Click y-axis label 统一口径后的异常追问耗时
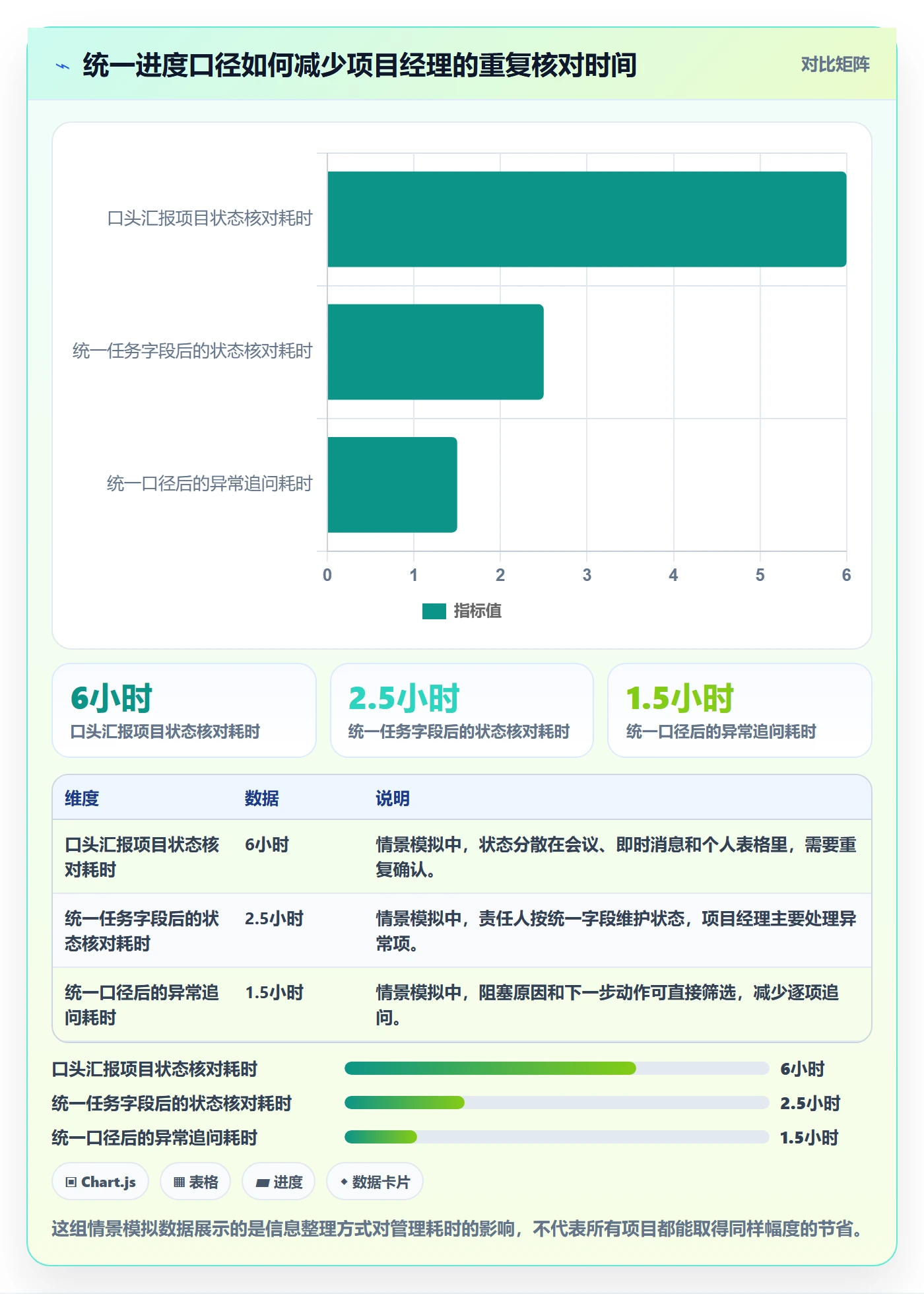The image size is (924, 1294). pos(210,484)
